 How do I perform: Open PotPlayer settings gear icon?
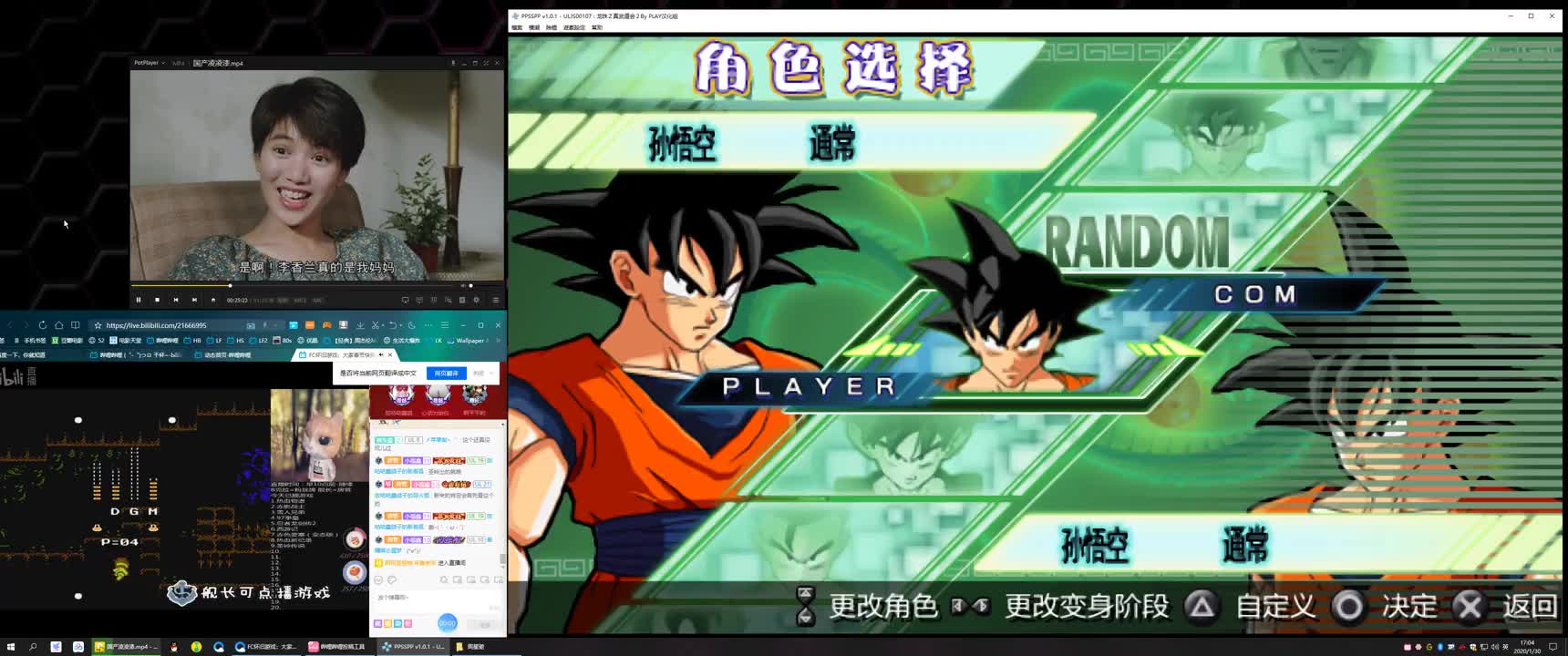click(476, 300)
